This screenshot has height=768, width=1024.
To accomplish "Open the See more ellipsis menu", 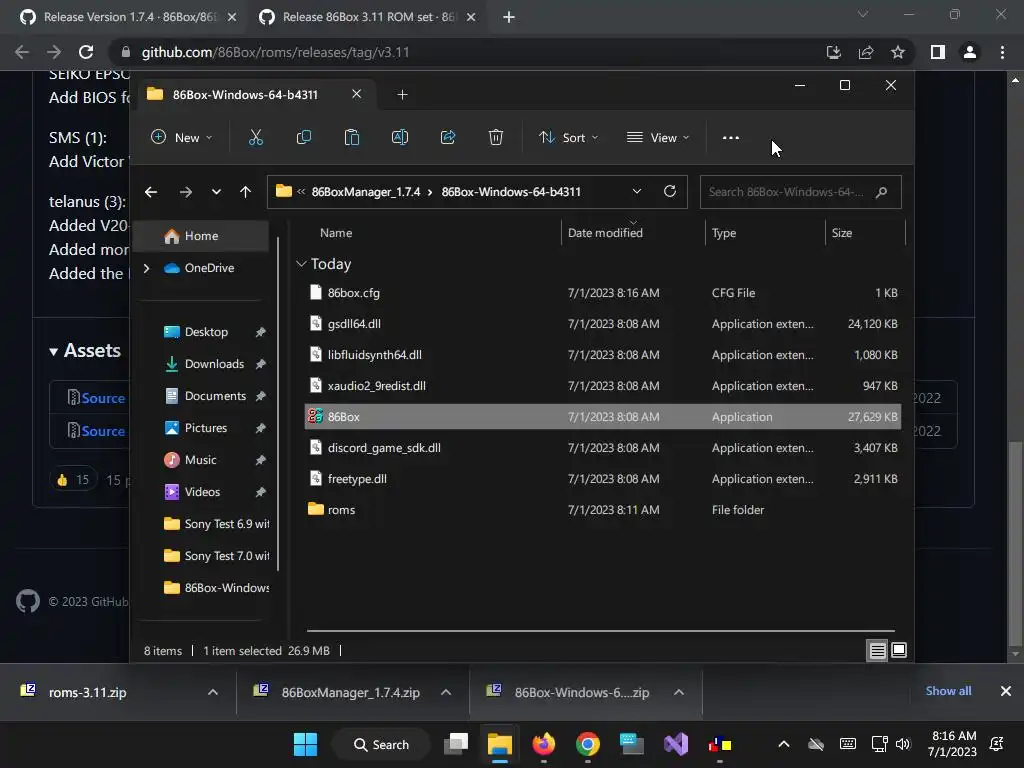I will 731,138.
